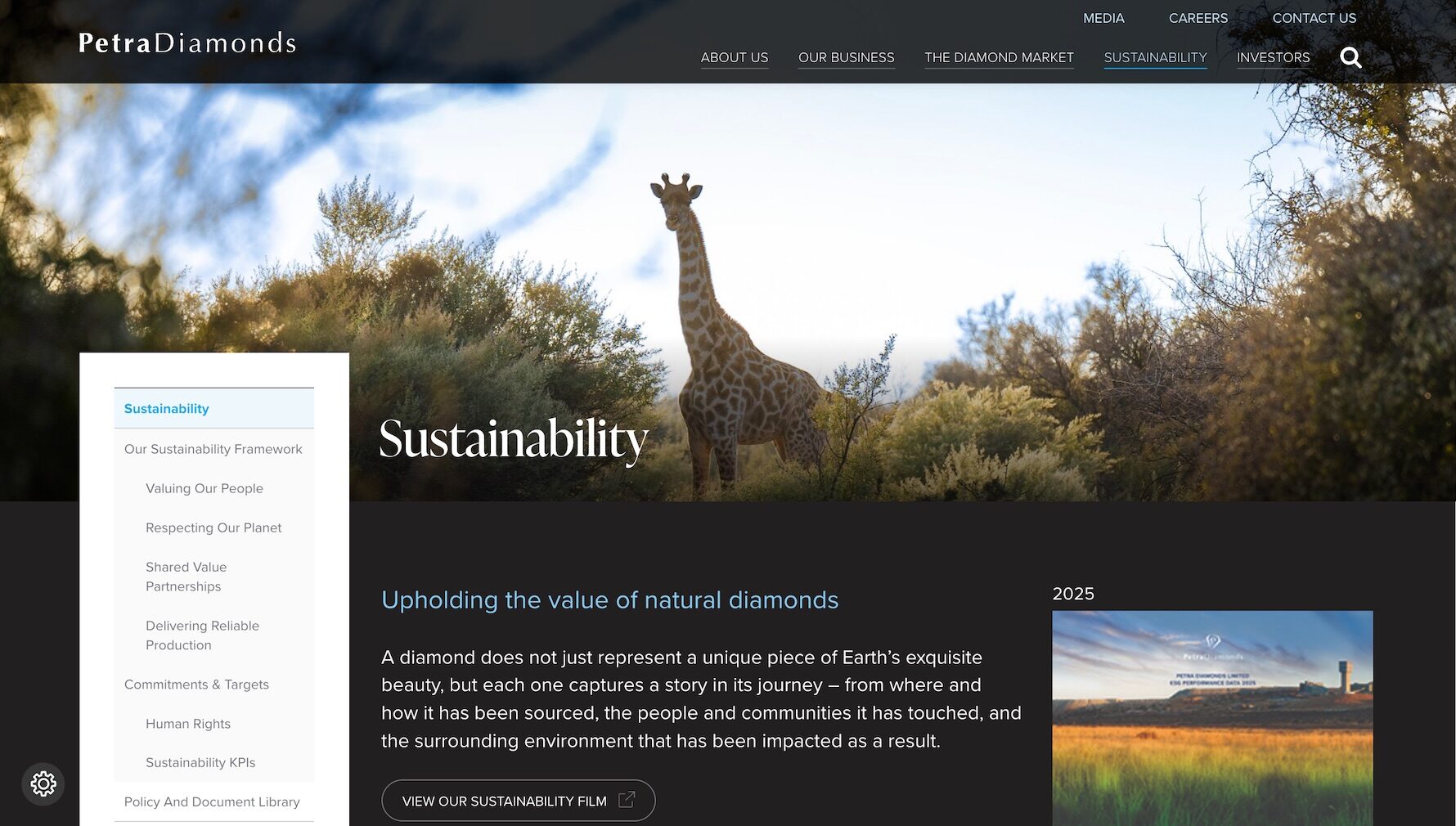Click external link icon on film button

tap(627, 800)
